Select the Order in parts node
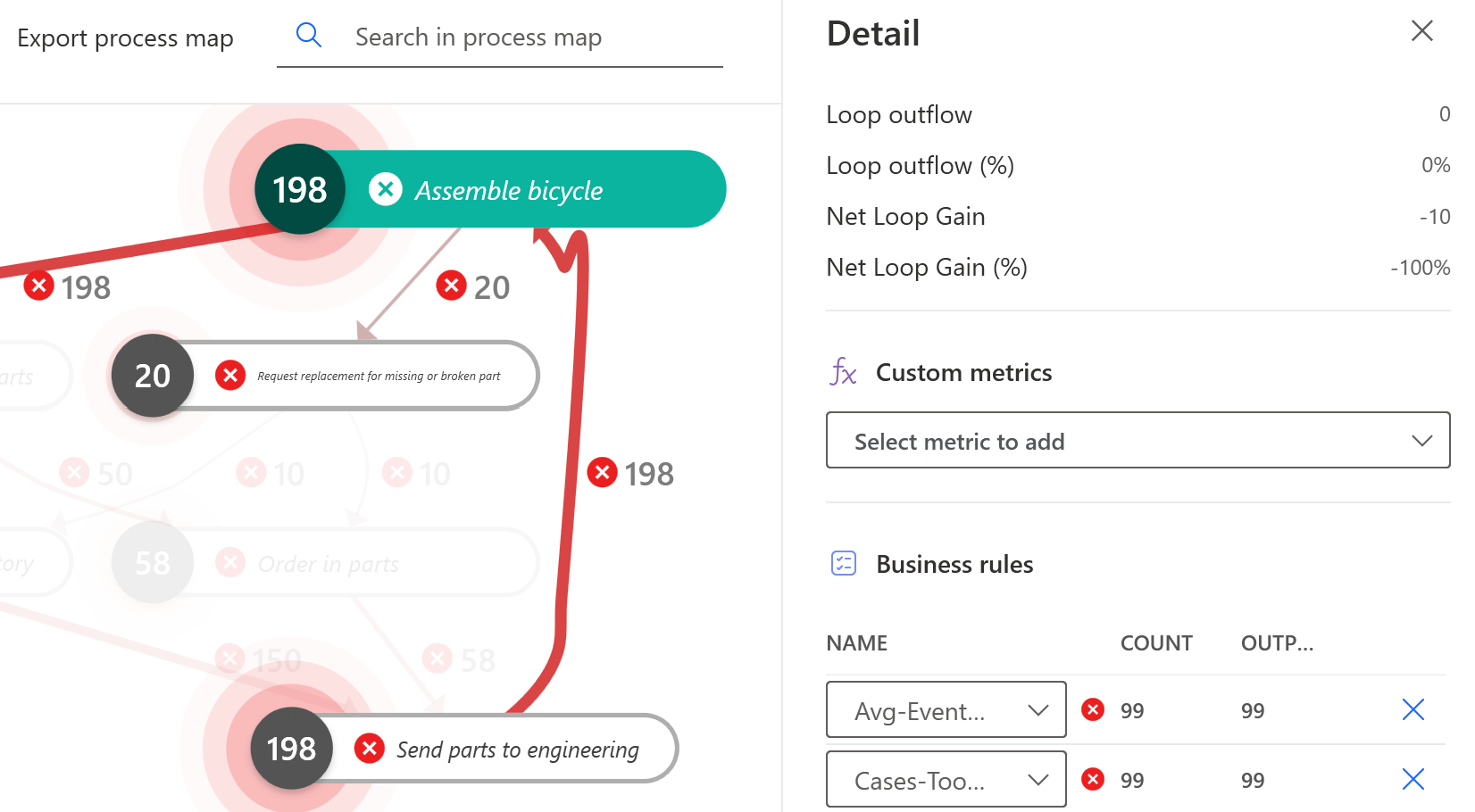 (x=325, y=562)
